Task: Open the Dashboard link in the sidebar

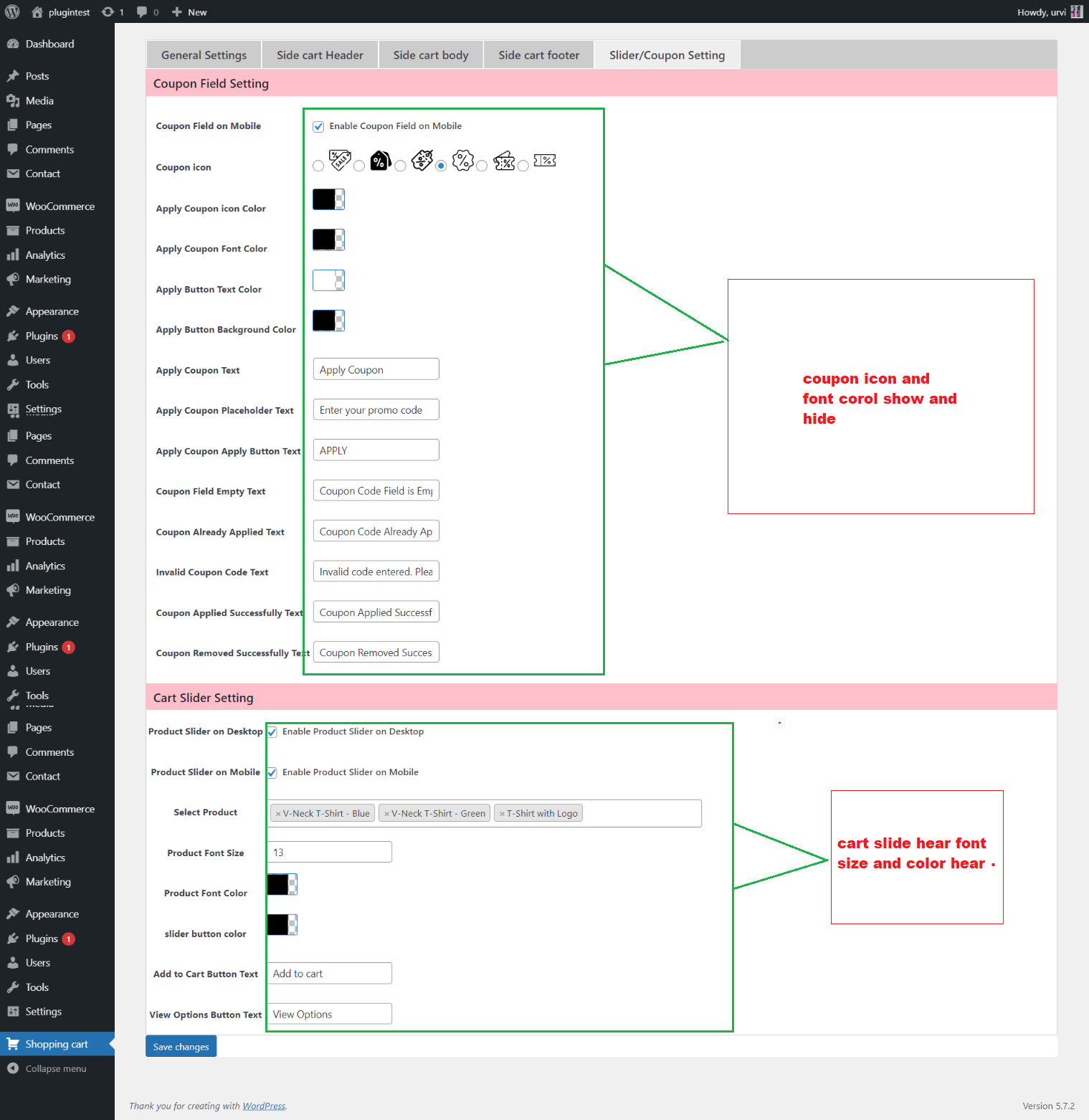Action: [49, 44]
